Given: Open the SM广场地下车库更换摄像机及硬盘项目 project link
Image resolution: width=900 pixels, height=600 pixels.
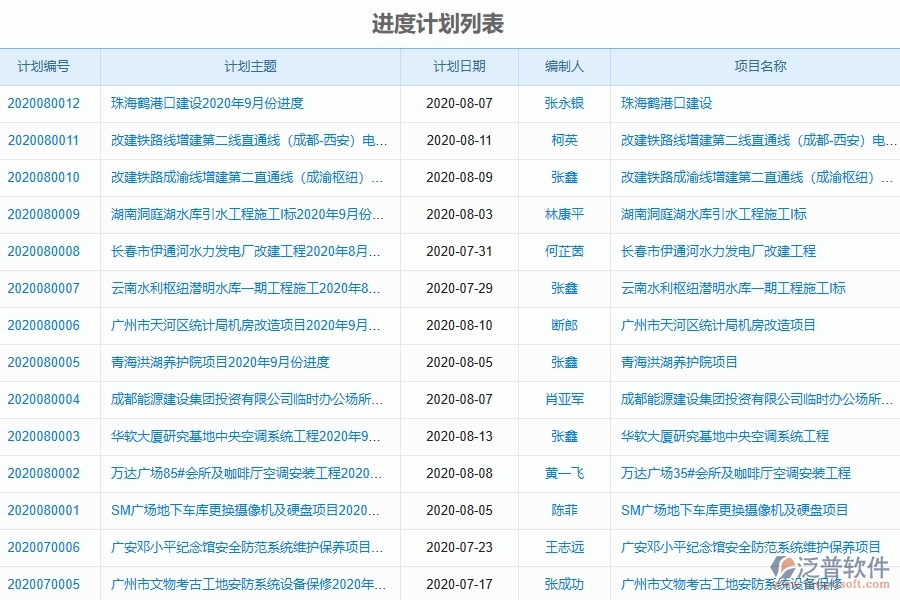Looking at the screenshot, I should tap(730, 510).
